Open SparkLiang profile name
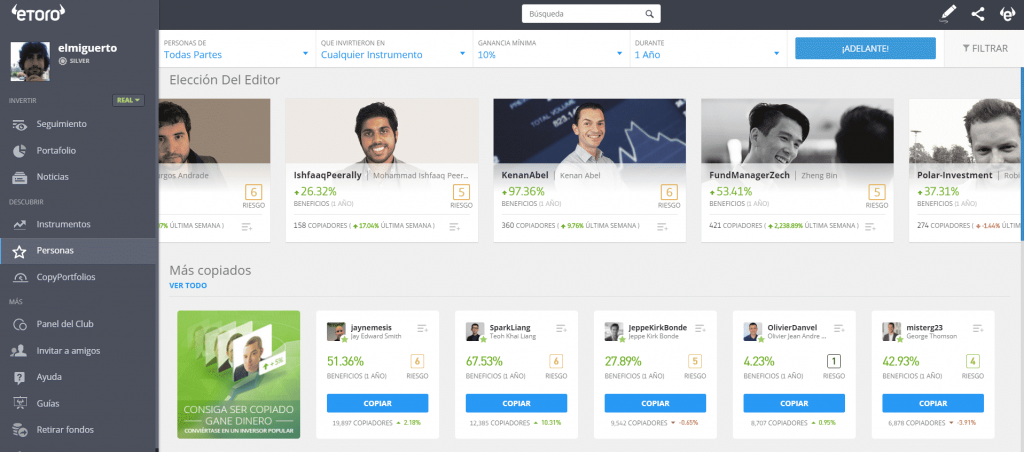 [x=510, y=327]
